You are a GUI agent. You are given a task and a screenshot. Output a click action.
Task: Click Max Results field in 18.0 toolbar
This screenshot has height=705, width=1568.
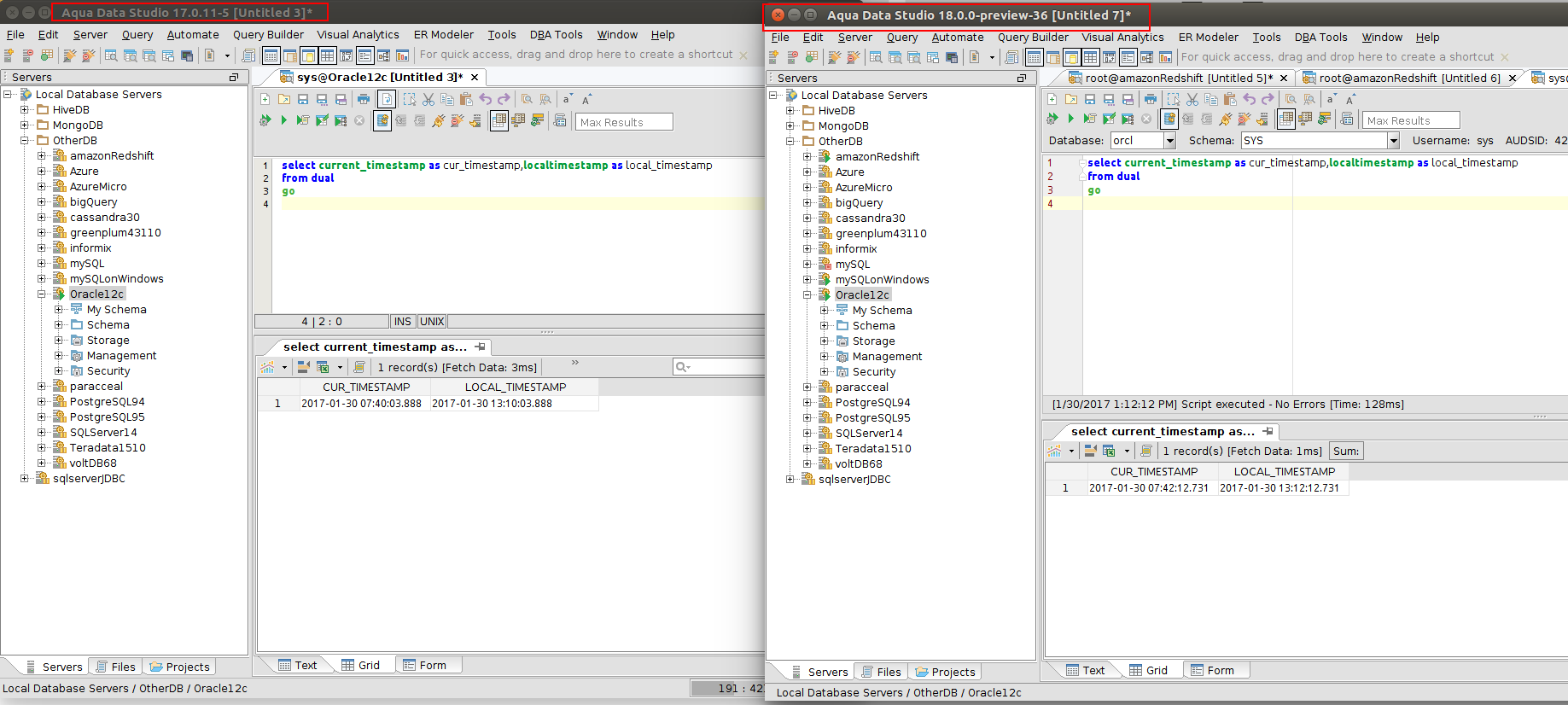coord(1411,120)
